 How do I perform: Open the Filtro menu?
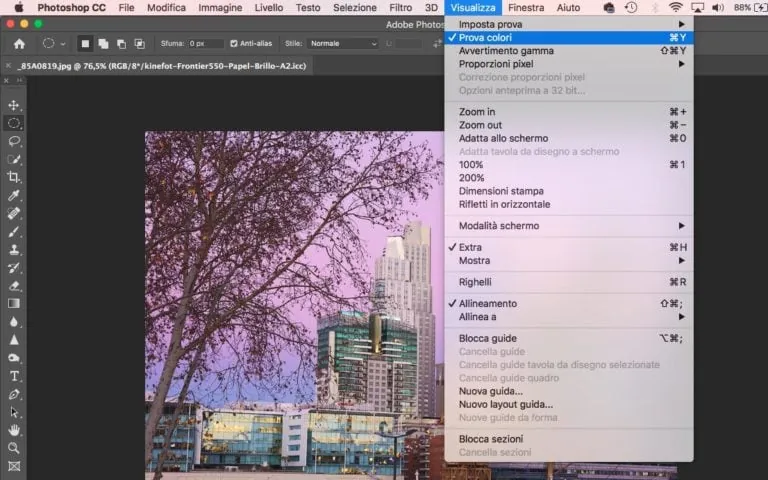pyautogui.click(x=401, y=8)
